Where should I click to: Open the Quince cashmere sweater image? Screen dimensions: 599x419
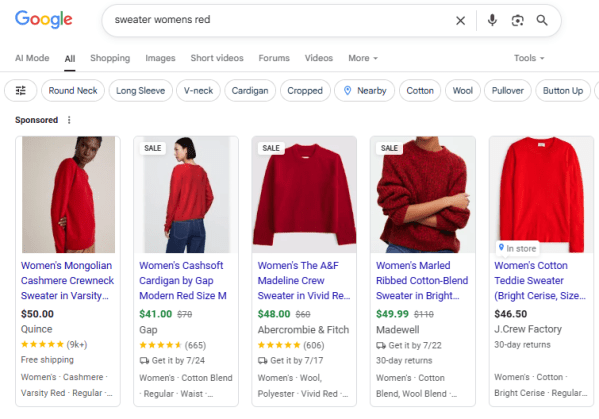pyautogui.click(x=68, y=194)
